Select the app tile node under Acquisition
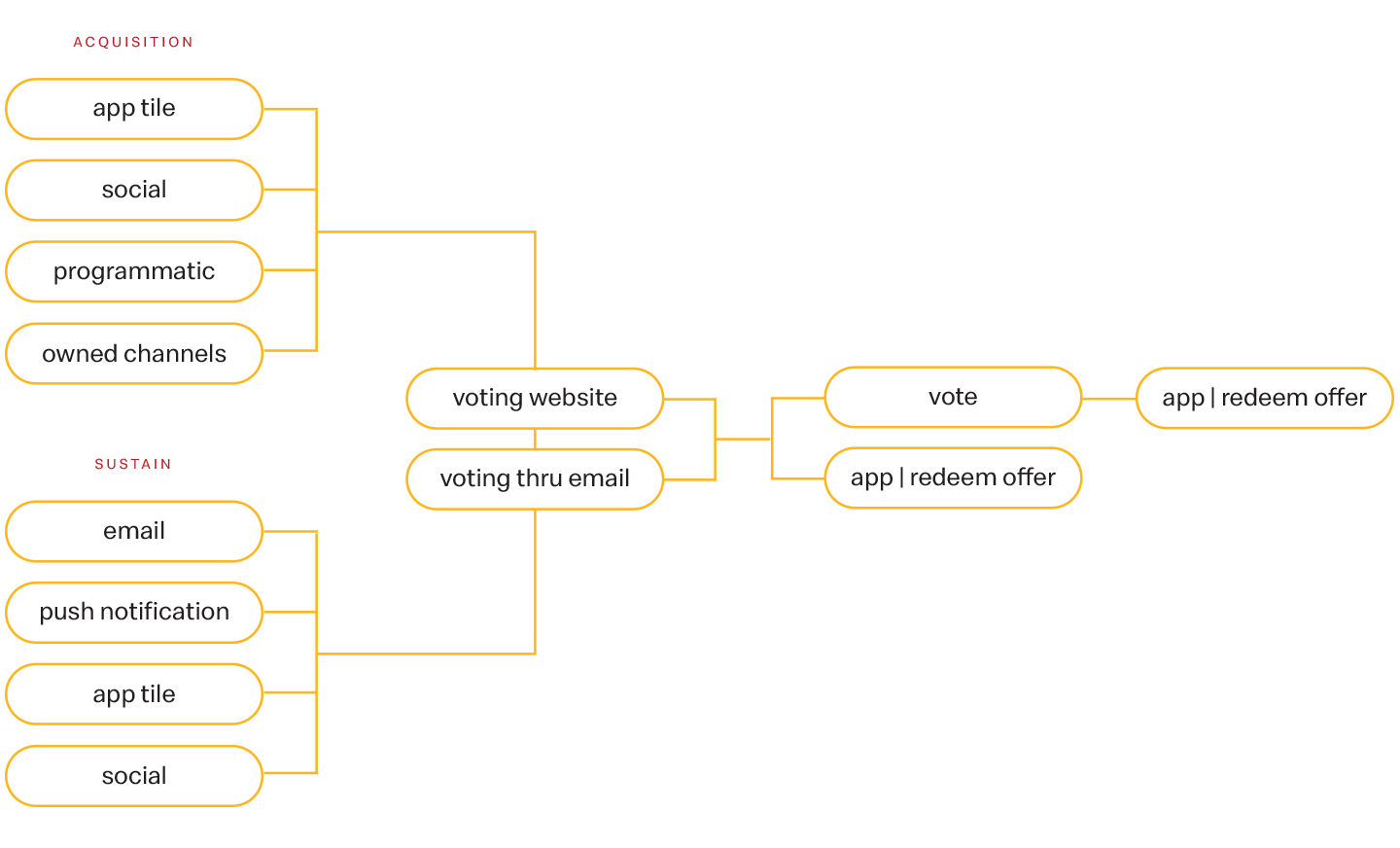The image size is (1400, 848). tap(134, 108)
